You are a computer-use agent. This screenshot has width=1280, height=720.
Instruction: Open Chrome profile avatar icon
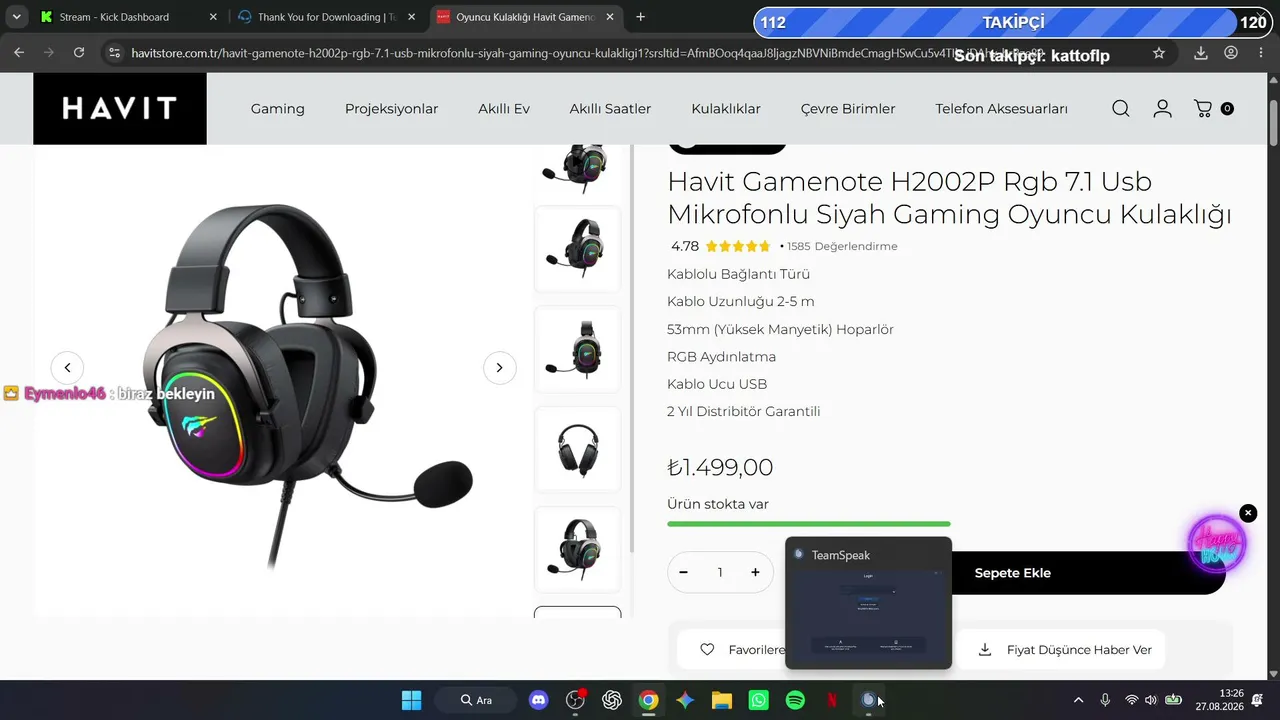pos(1231,53)
